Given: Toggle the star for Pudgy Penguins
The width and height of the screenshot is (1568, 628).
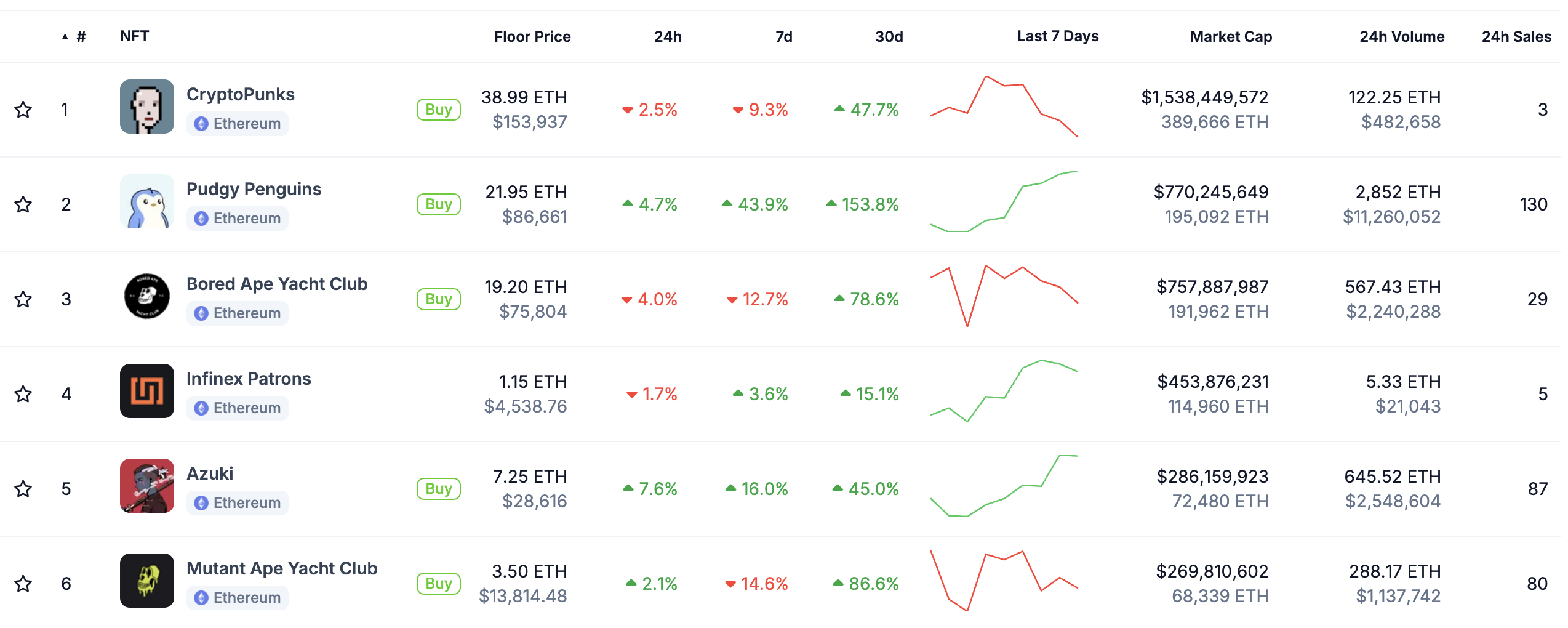Looking at the screenshot, I should [23, 204].
